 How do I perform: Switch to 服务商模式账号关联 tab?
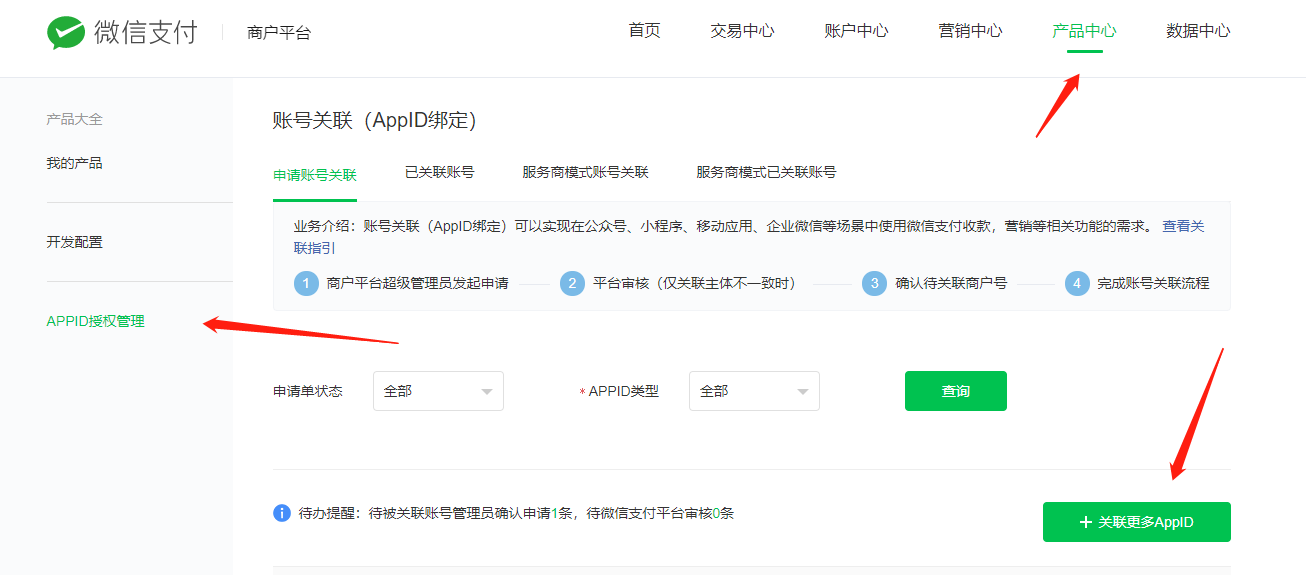(585, 172)
